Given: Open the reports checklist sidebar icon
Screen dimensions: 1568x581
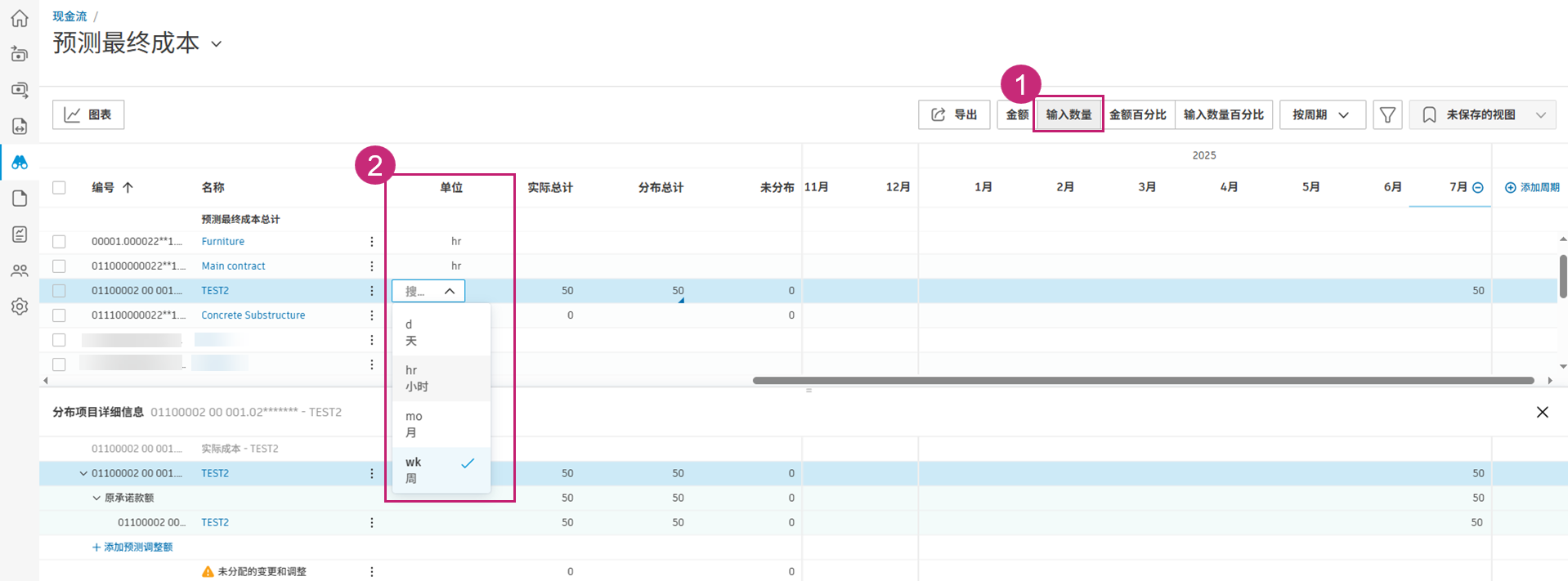Looking at the screenshot, I should coord(20,235).
